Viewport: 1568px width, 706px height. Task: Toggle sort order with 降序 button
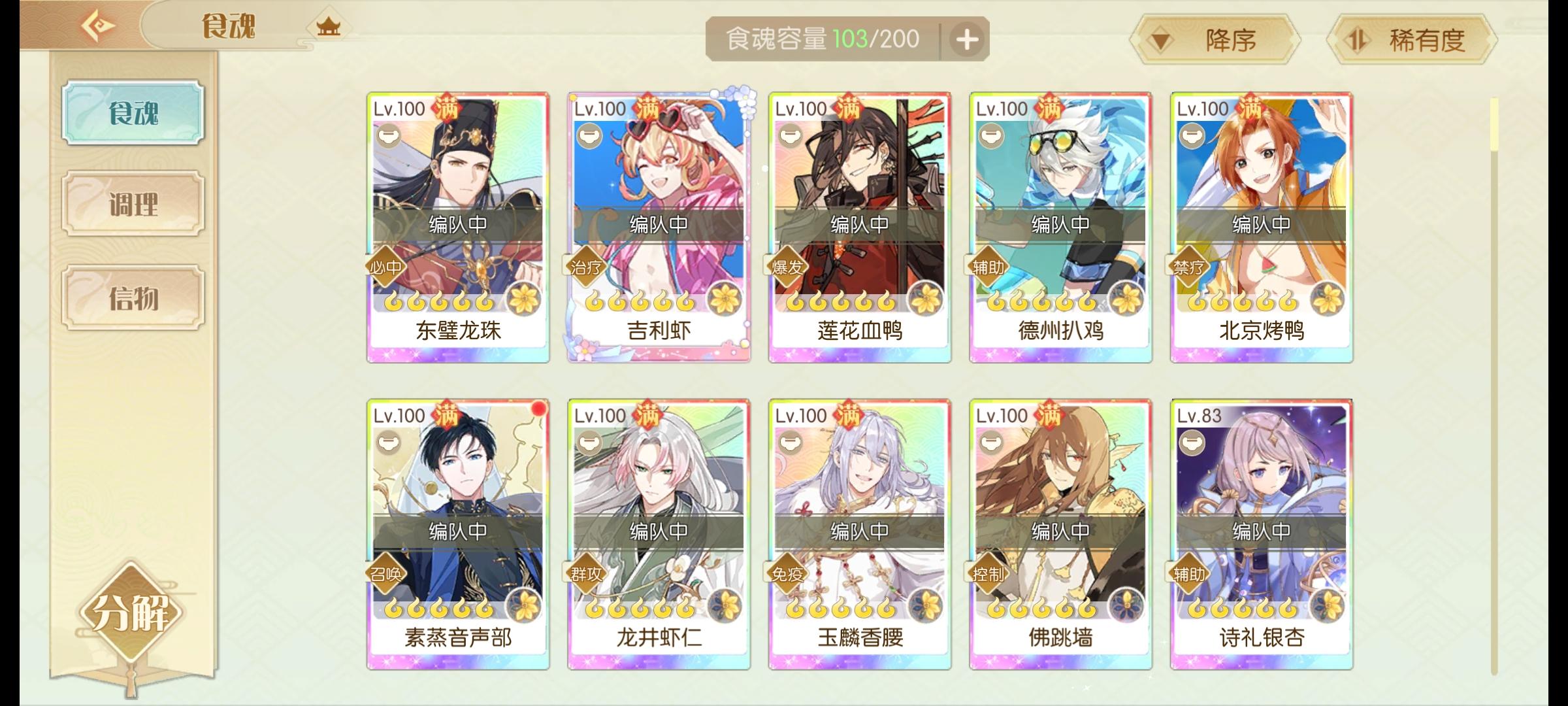click(1215, 41)
